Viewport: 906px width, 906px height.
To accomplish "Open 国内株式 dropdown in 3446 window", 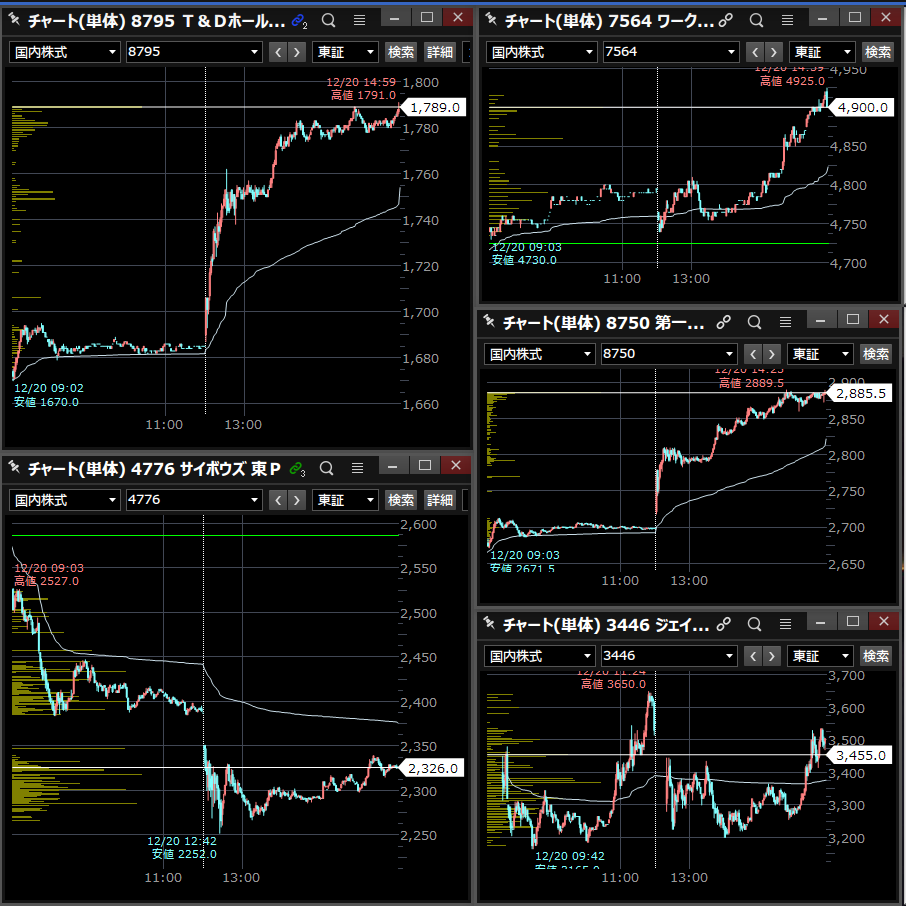I will click(x=540, y=656).
